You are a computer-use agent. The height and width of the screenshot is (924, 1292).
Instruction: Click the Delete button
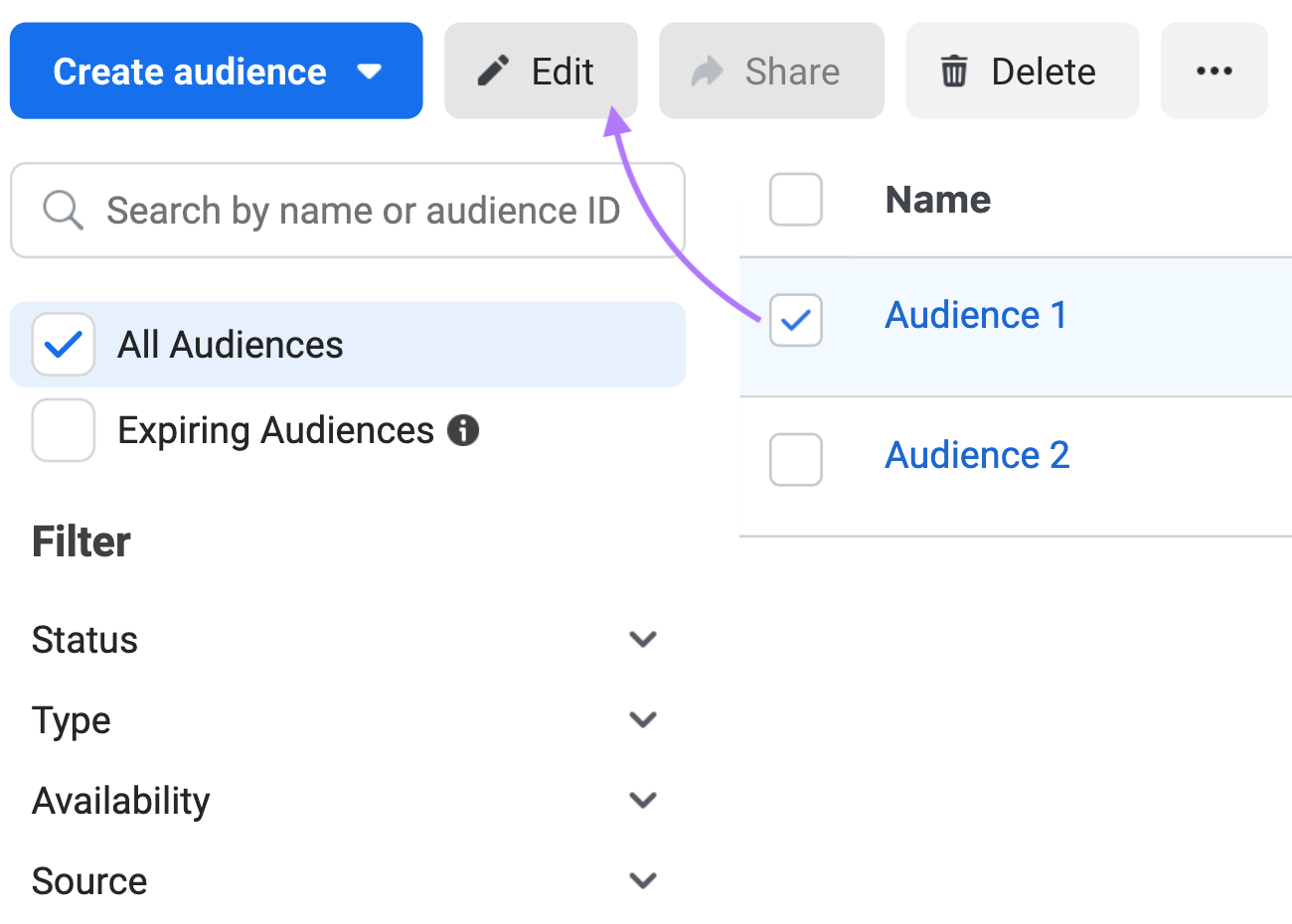1022,71
